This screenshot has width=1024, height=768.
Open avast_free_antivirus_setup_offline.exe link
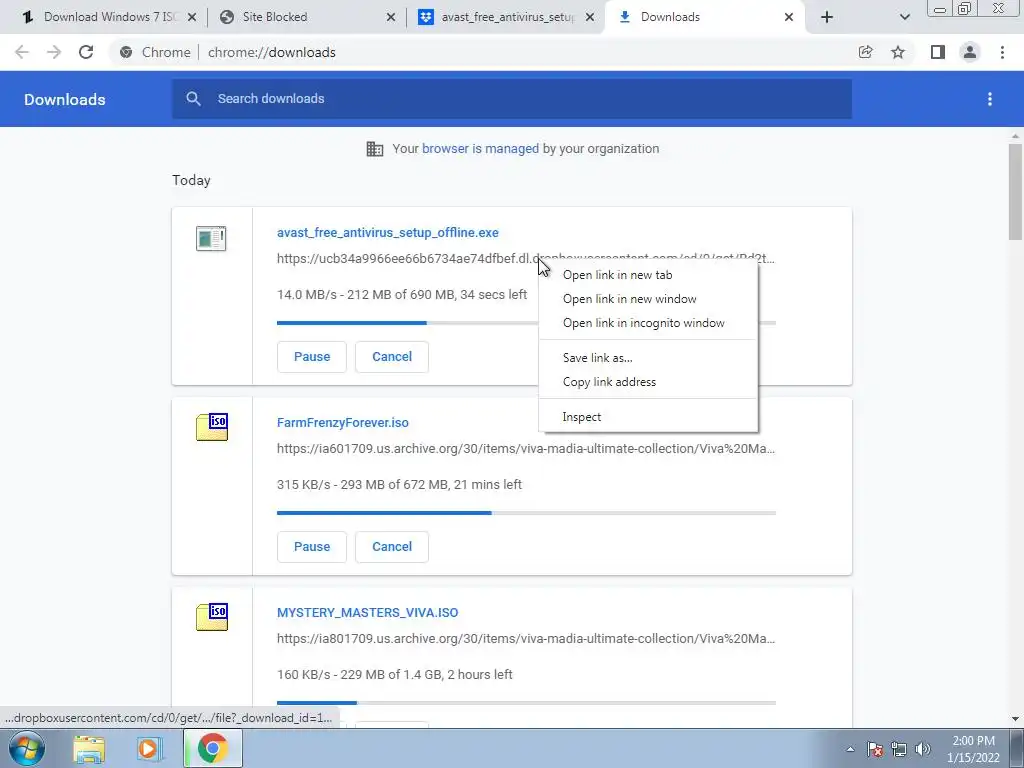(x=387, y=232)
